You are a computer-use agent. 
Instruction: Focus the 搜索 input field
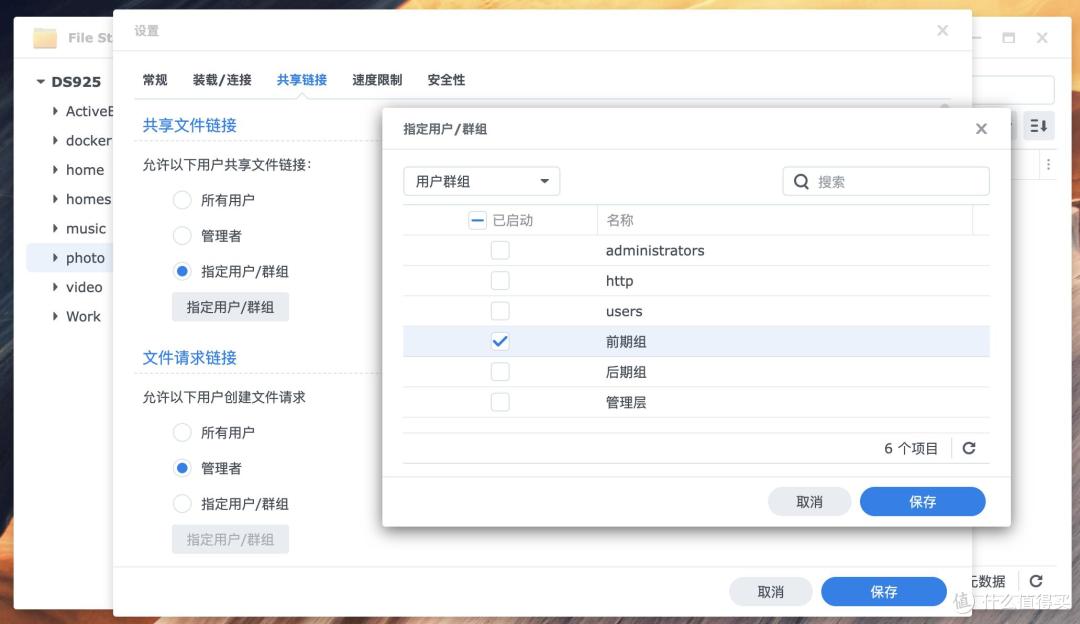click(886, 182)
